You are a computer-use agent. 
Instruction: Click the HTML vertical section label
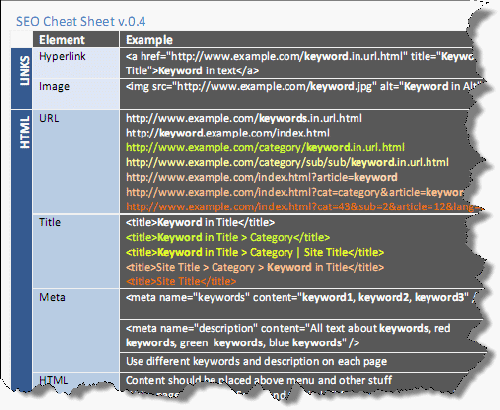tap(25, 133)
